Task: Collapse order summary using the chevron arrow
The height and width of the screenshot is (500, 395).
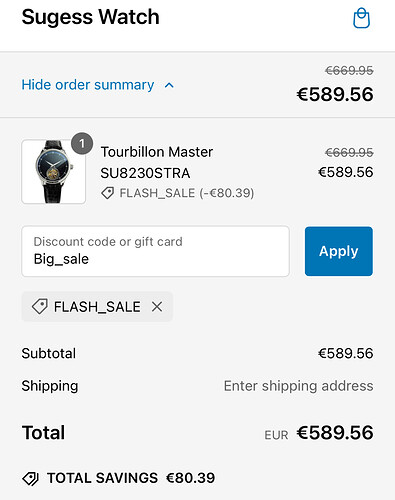Action: click(x=169, y=85)
